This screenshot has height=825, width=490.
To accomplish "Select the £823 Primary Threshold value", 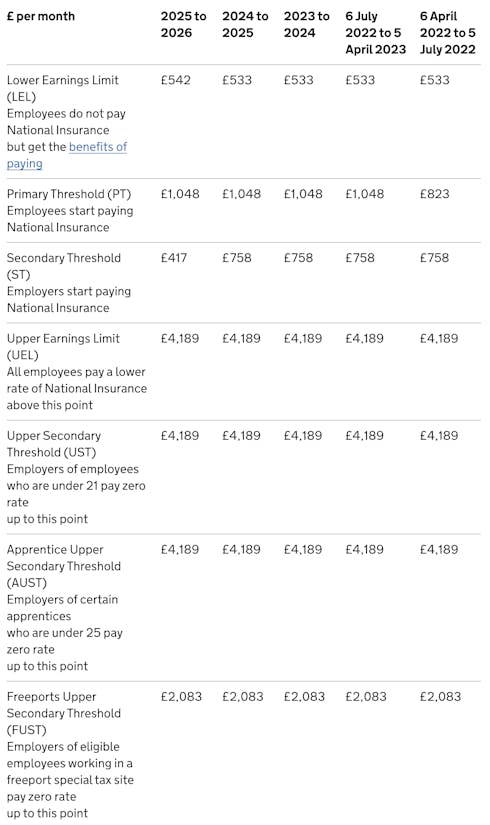I will [434, 194].
